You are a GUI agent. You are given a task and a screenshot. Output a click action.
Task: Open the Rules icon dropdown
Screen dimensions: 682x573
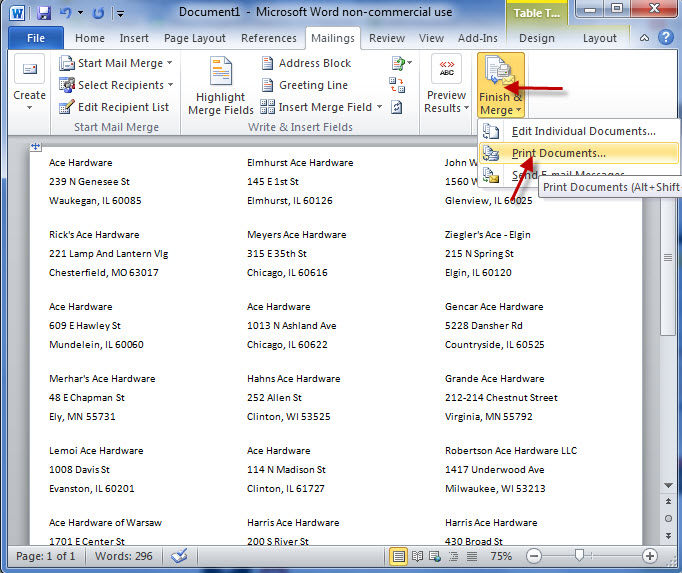click(x=401, y=64)
